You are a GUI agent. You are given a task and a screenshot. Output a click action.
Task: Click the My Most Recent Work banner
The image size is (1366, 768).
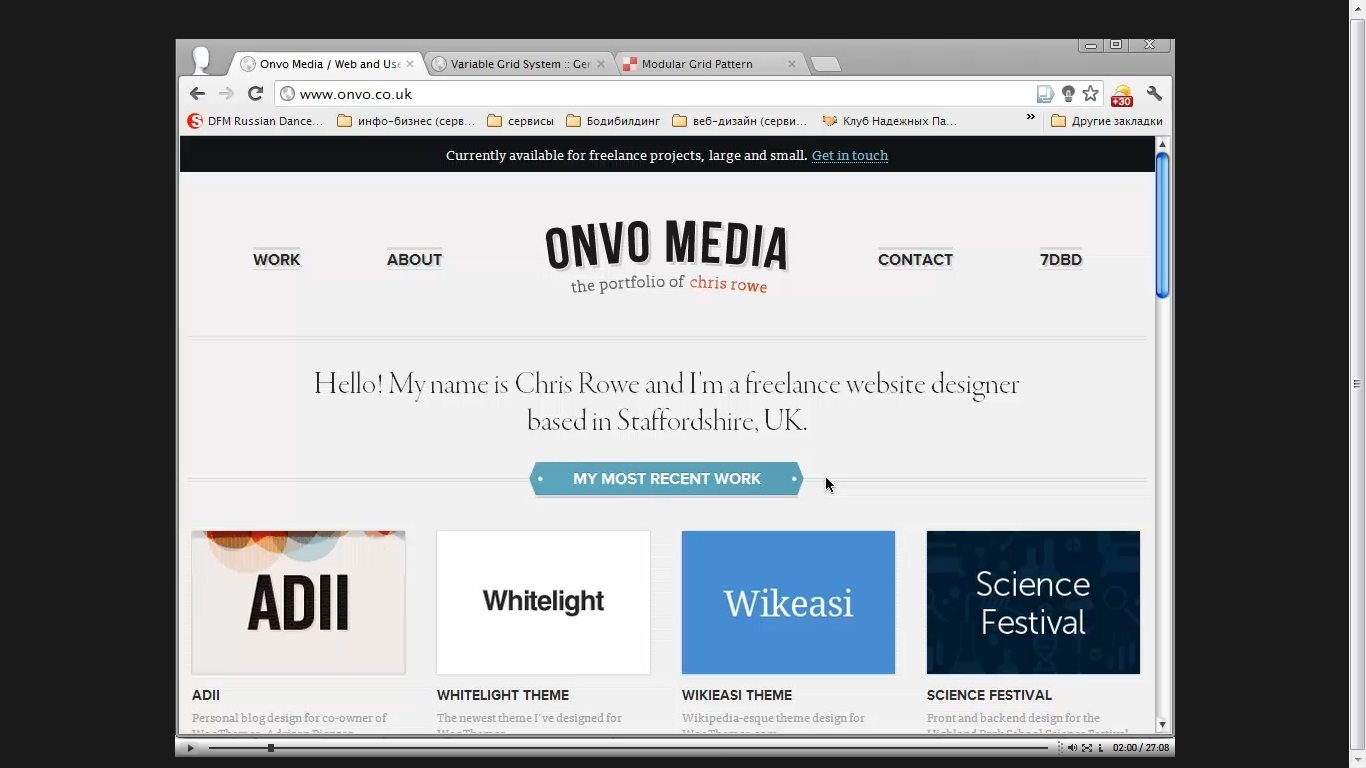tap(667, 479)
